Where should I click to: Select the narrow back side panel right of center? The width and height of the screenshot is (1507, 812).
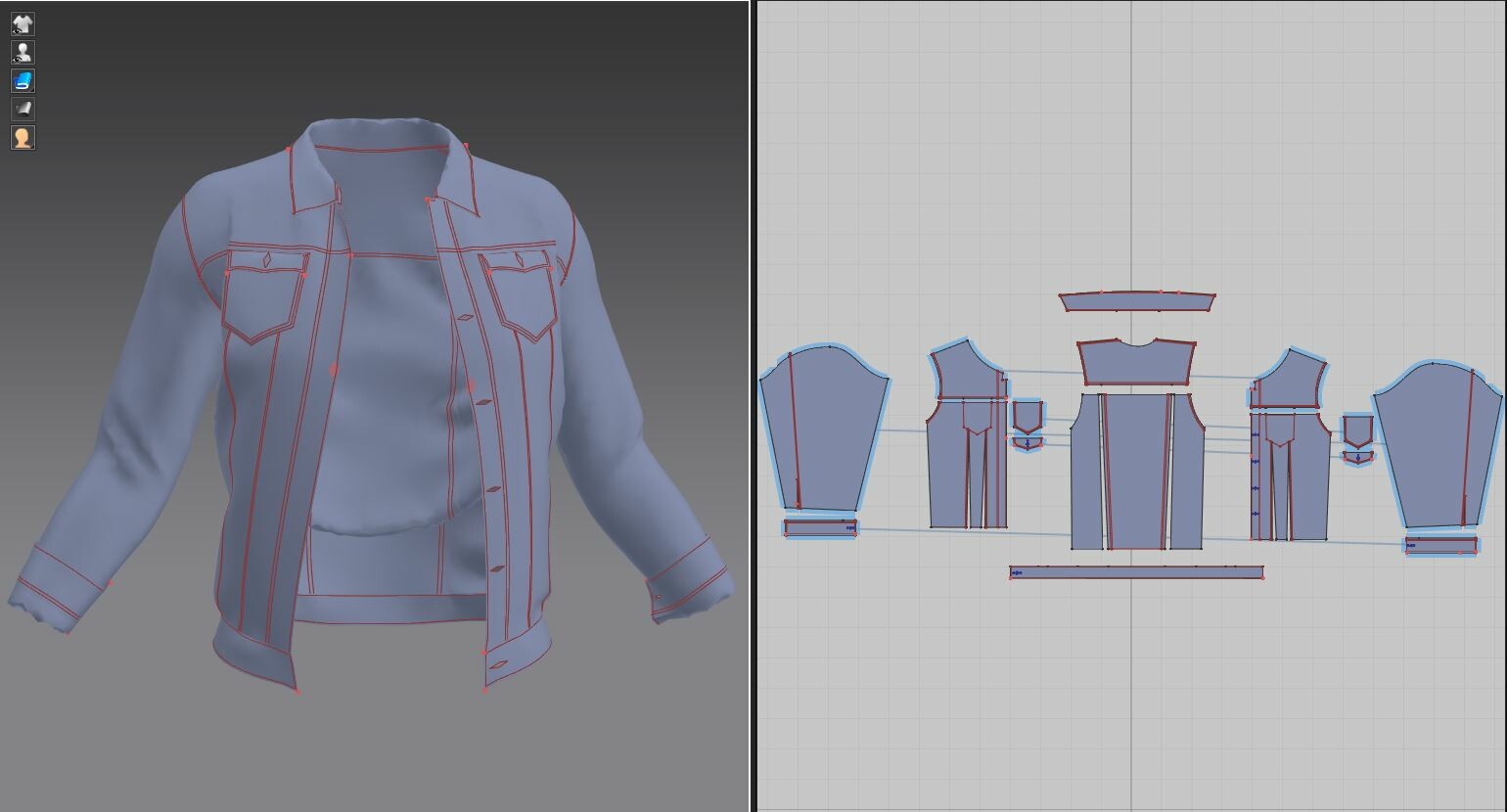point(1187,472)
